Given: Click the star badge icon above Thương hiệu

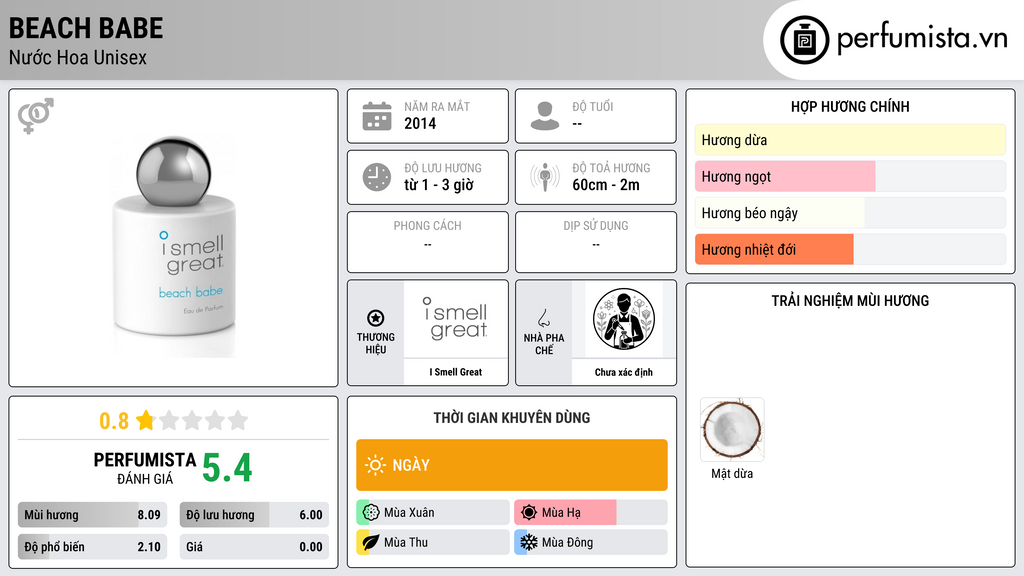Looking at the screenshot, I should [x=376, y=318].
